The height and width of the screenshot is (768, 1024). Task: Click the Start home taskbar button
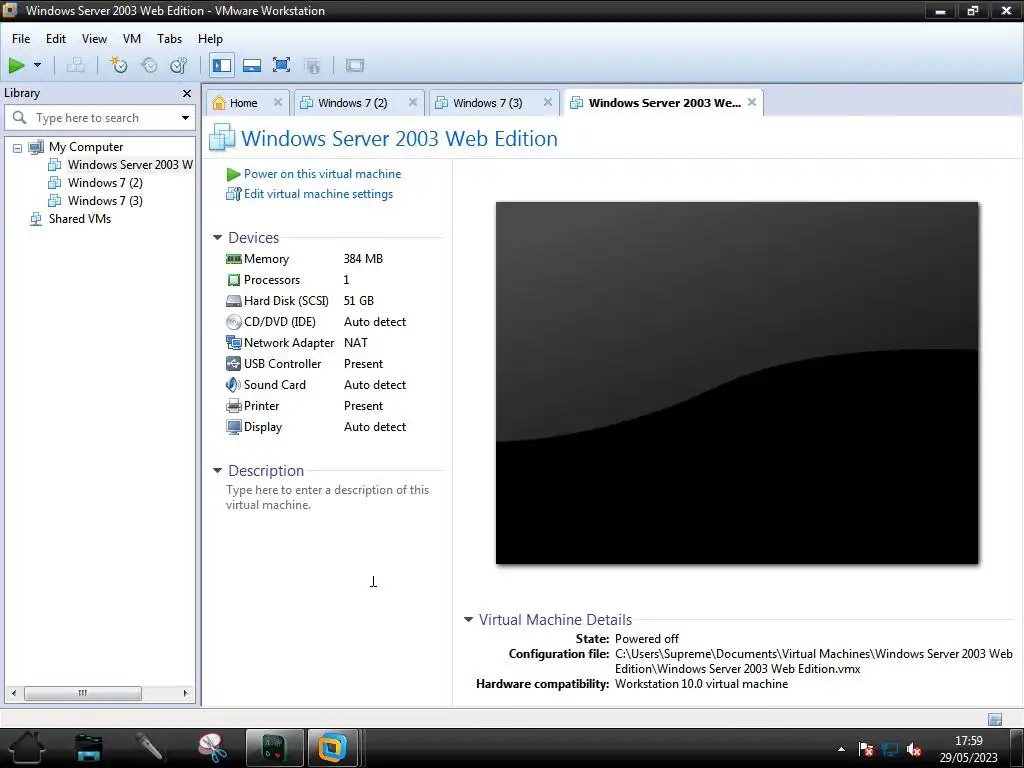[x=27, y=747]
